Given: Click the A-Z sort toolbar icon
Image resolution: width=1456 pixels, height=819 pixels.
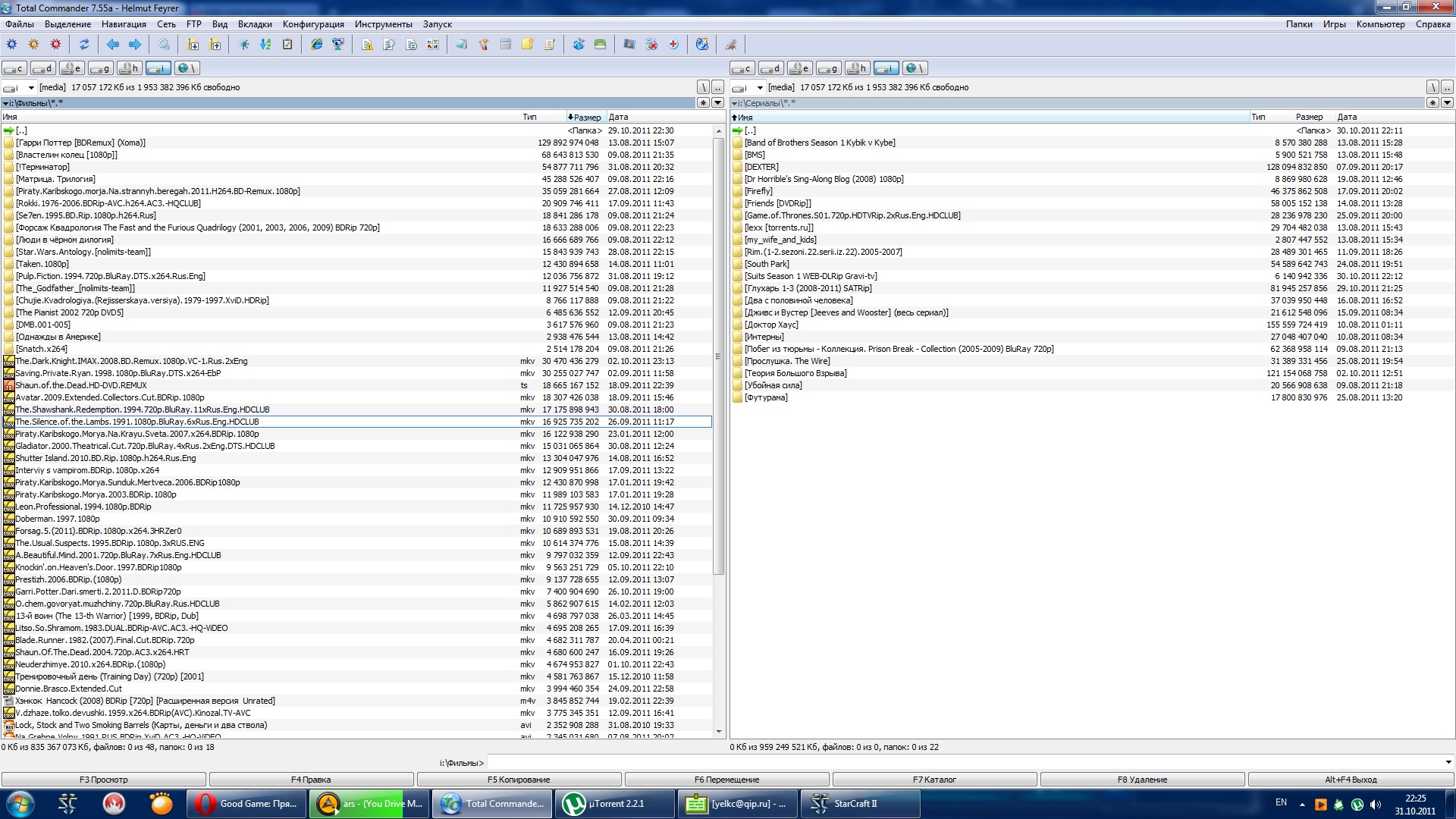Looking at the screenshot, I should click(x=265, y=45).
